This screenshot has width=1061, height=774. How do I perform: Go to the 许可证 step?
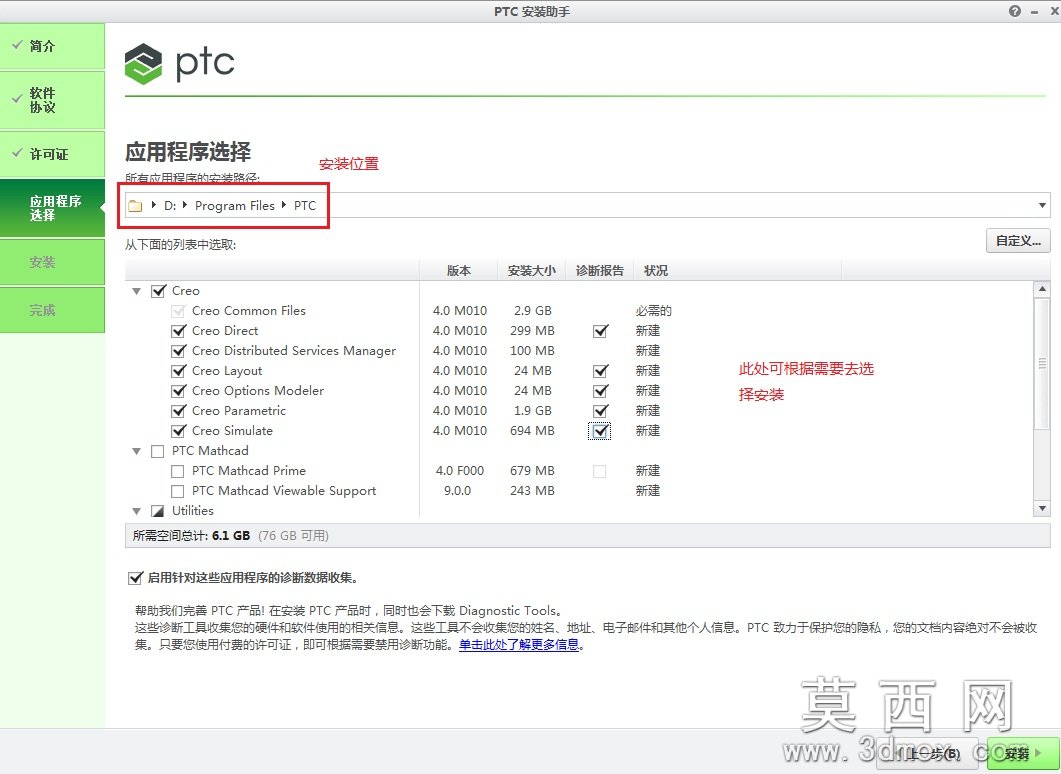(52, 154)
